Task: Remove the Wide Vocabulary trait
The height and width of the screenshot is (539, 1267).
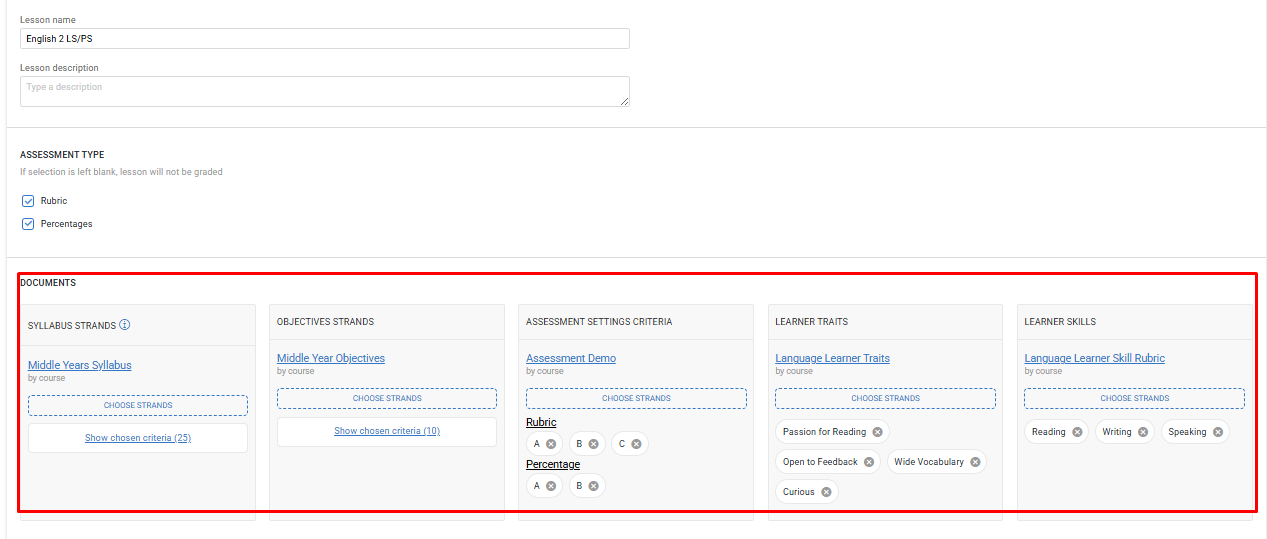Action: tap(975, 462)
